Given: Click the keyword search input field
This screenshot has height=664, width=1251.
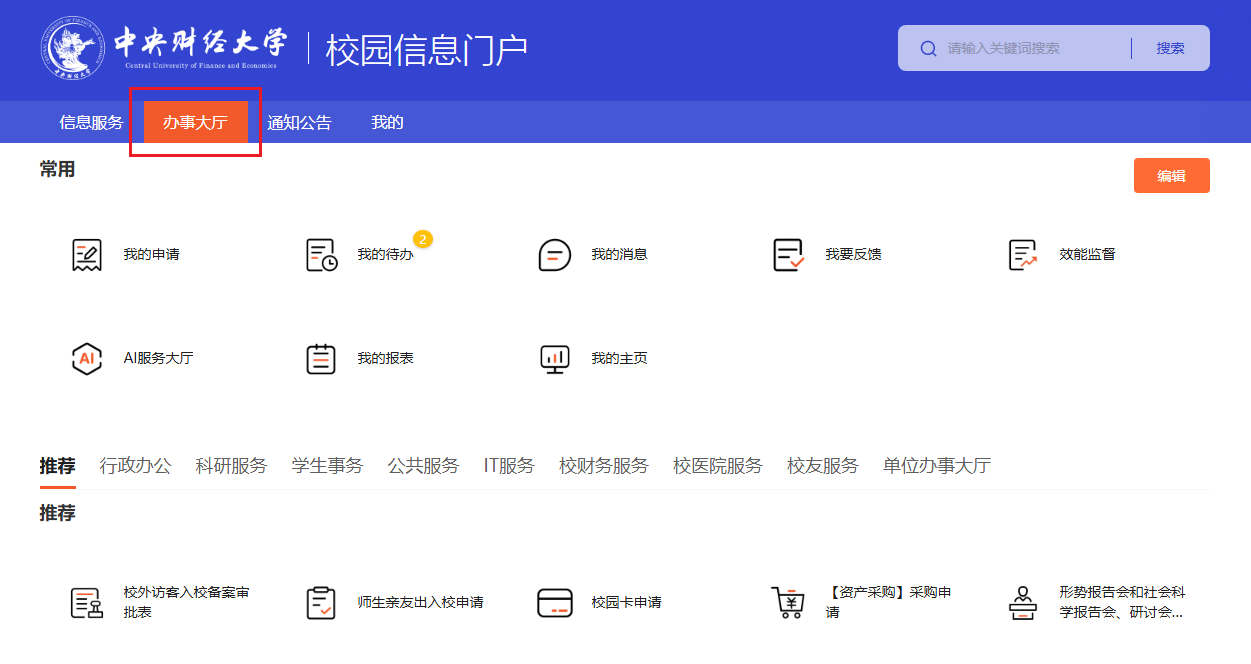Looking at the screenshot, I should point(1030,48).
